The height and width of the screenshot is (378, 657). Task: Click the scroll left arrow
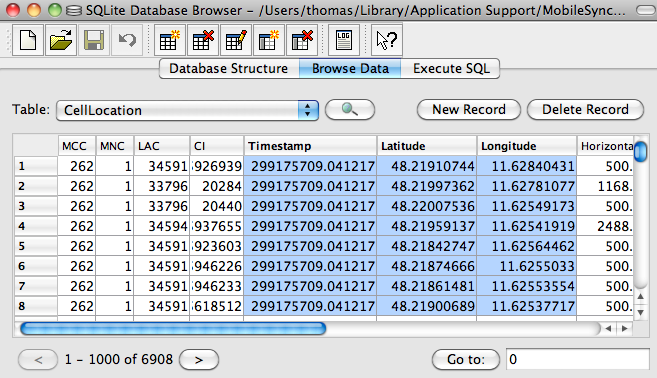(x=608, y=329)
